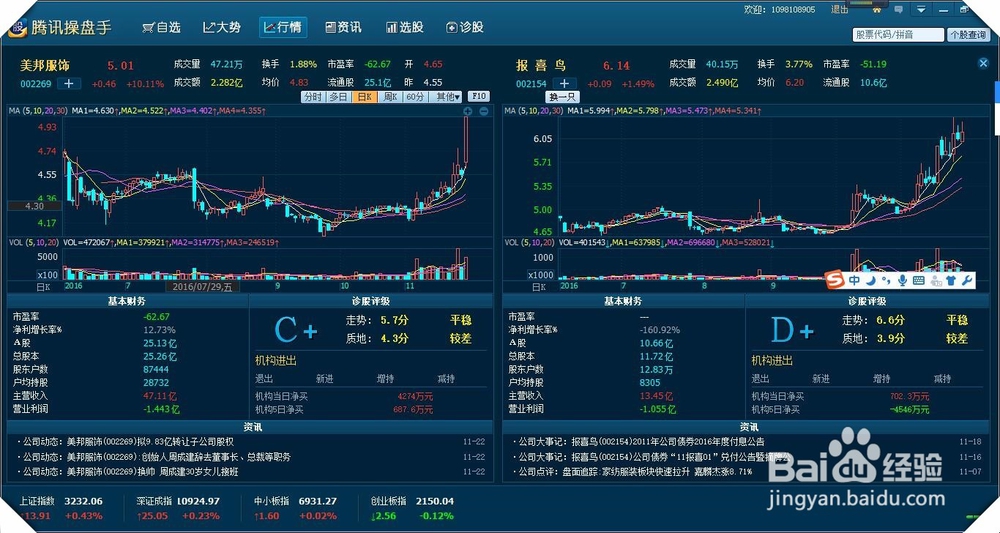Click the Sogou S input logo
The image size is (1000, 533).
tap(834, 280)
